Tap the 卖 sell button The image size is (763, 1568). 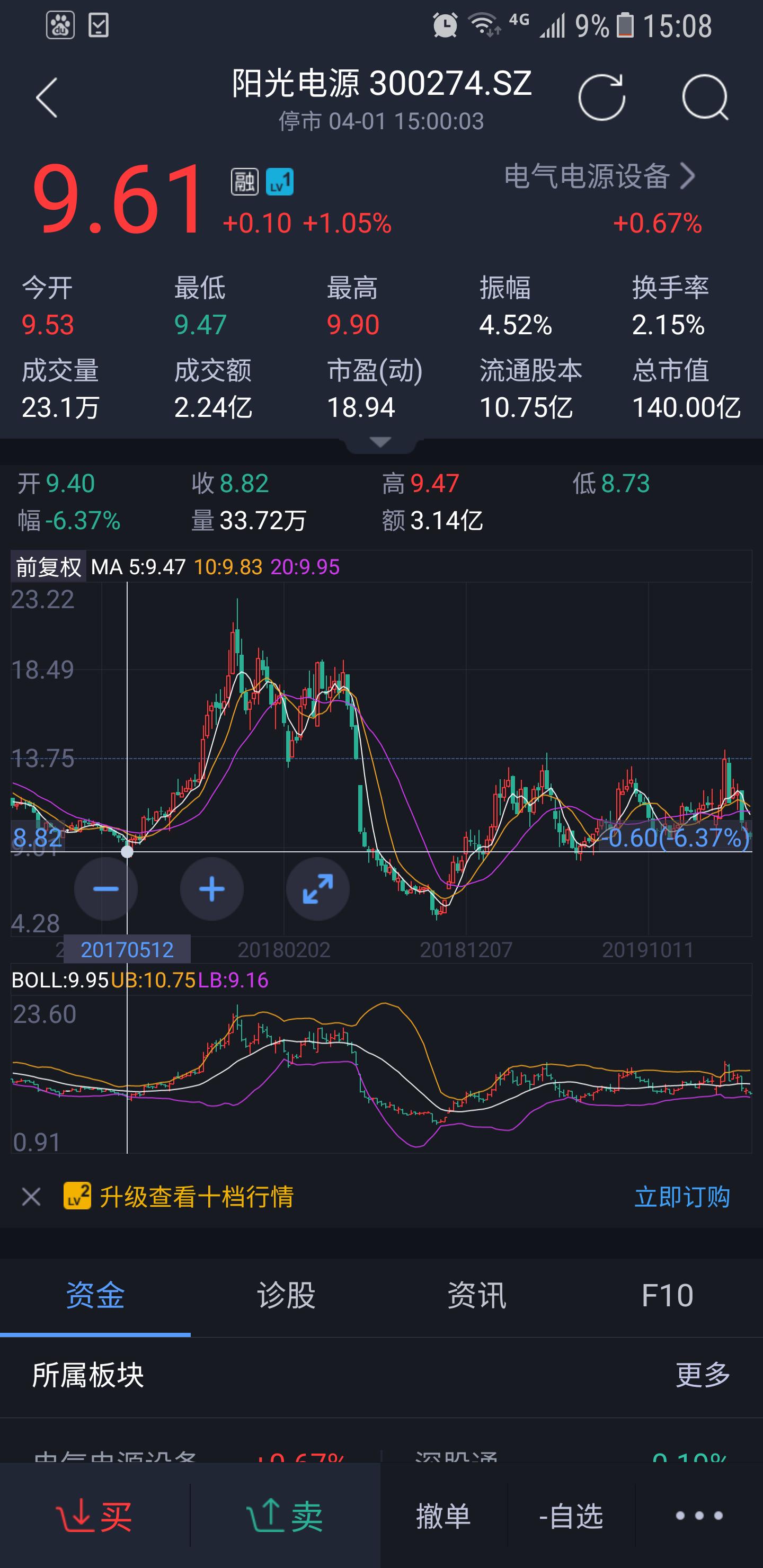[x=285, y=1516]
